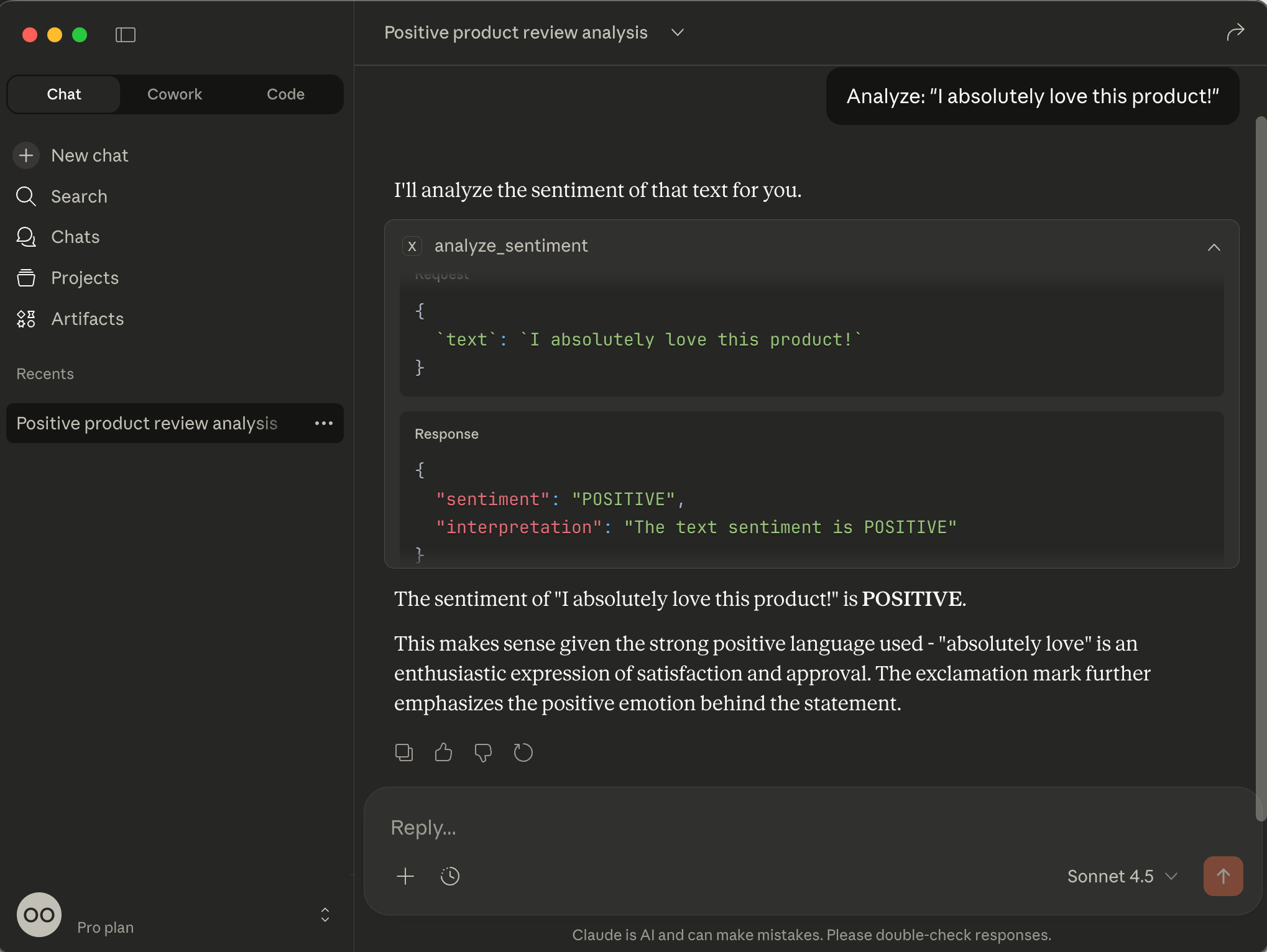Retry the response with regenerate icon
The width and height of the screenshot is (1267, 952).
coord(523,753)
